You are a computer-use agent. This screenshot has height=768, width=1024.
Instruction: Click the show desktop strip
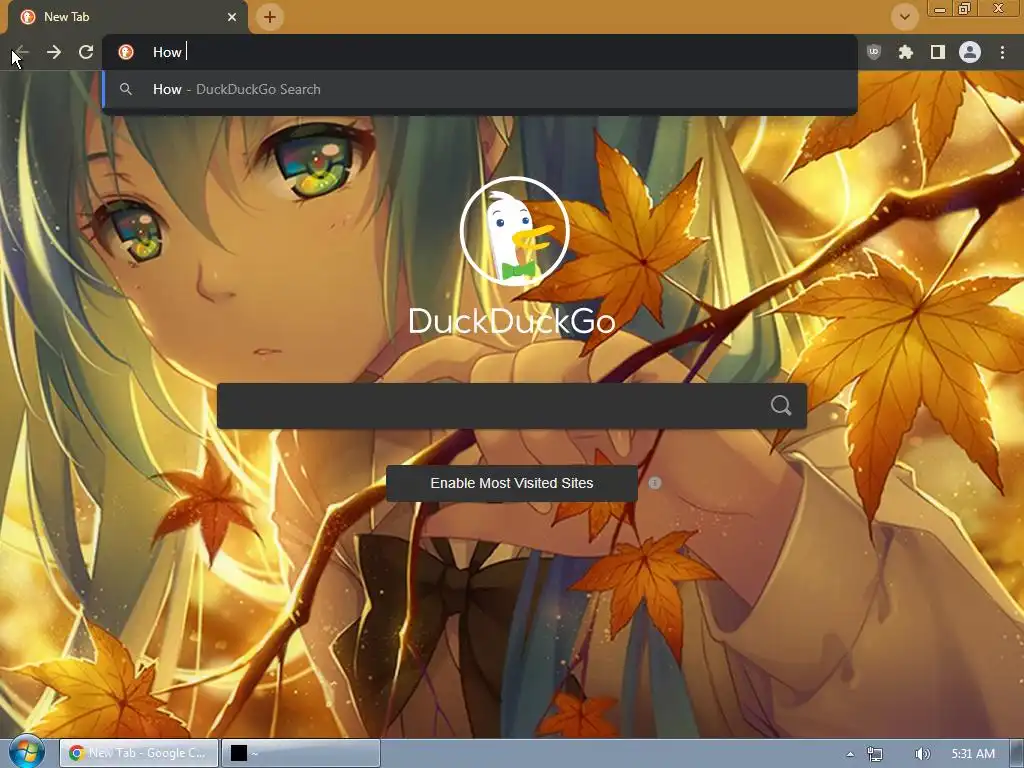pyautogui.click(x=1017, y=754)
